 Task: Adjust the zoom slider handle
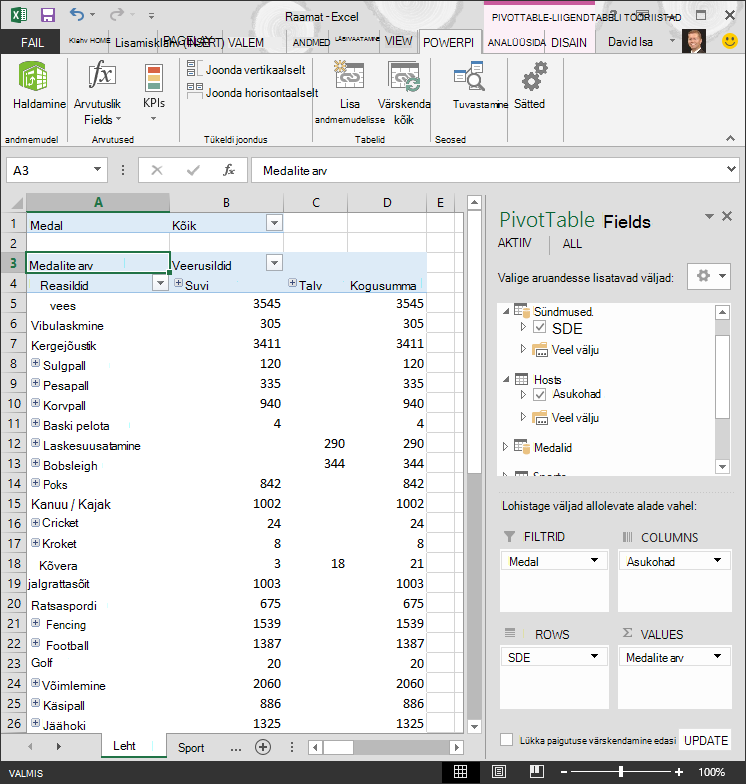tap(620, 772)
